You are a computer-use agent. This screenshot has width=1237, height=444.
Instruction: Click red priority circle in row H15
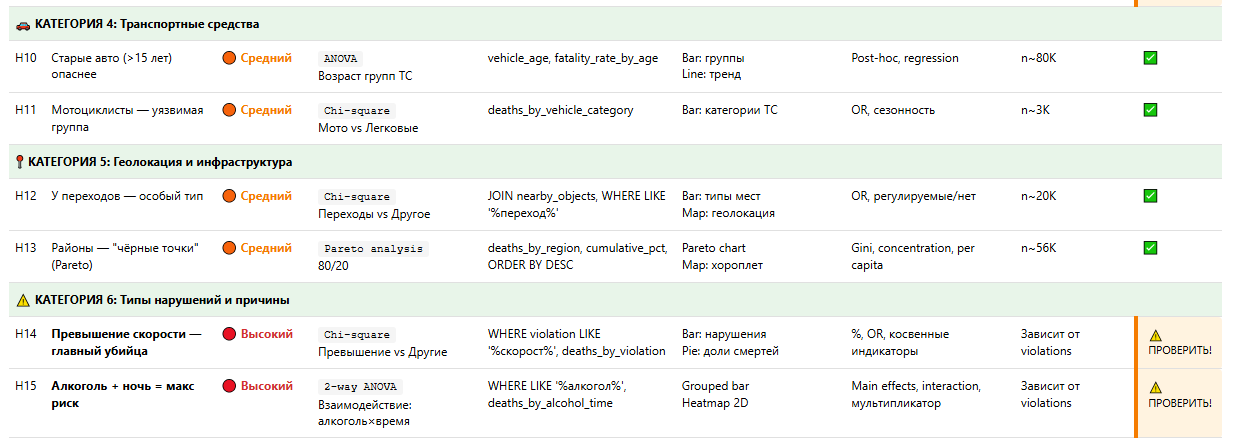point(229,386)
